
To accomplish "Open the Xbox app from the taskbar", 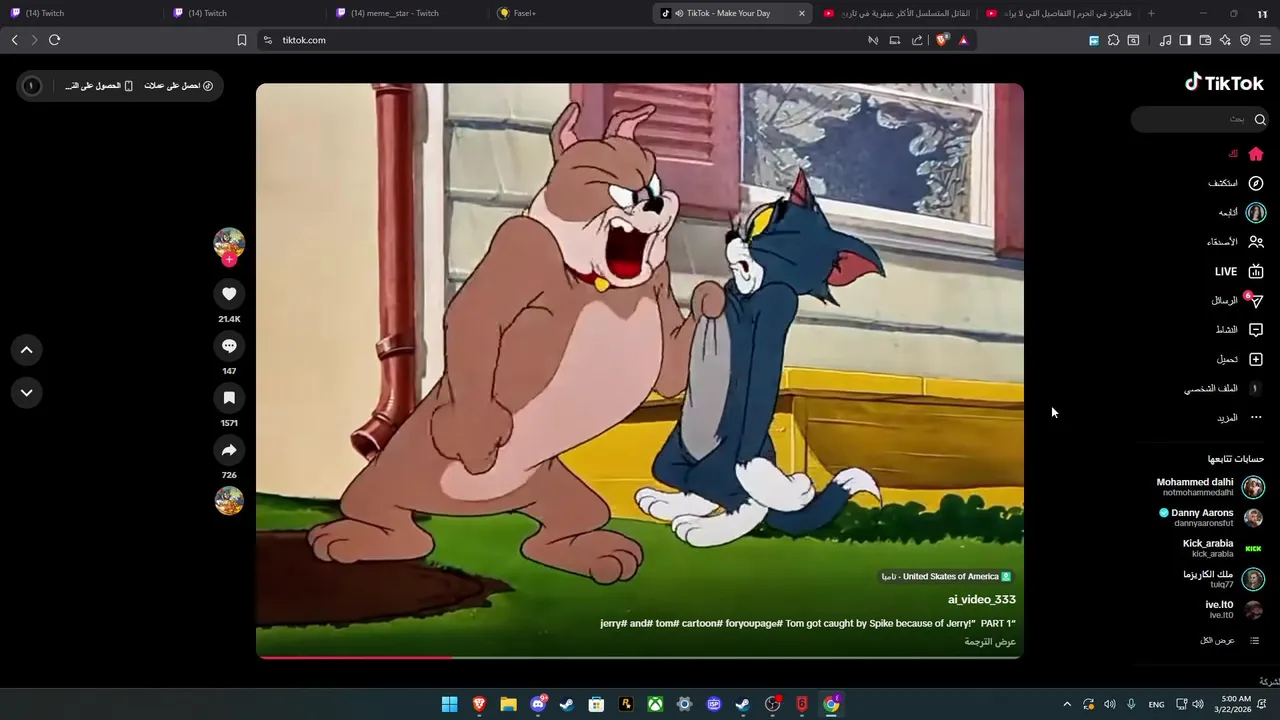I will coord(655,704).
